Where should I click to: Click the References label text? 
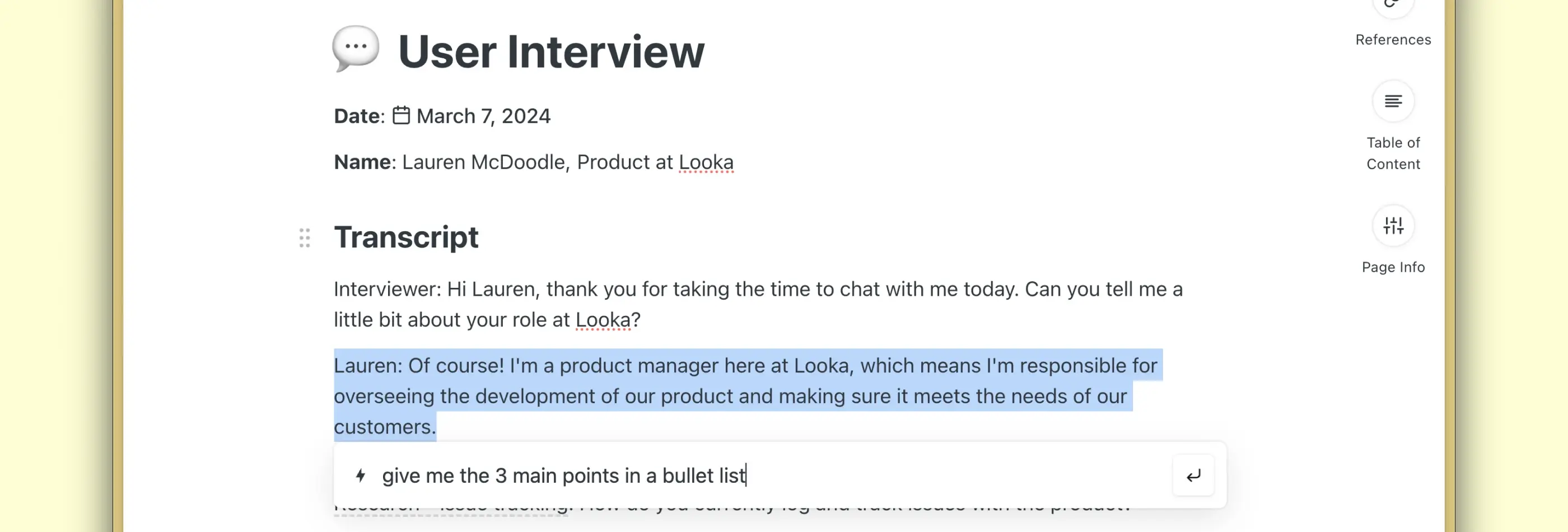click(x=1393, y=40)
